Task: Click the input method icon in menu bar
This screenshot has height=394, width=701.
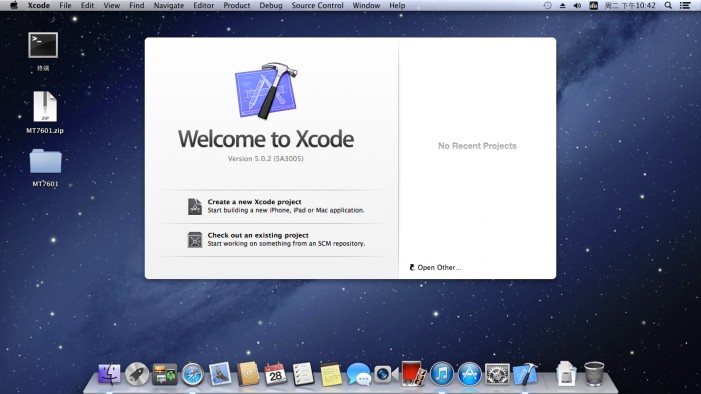Action: coord(593,5)
